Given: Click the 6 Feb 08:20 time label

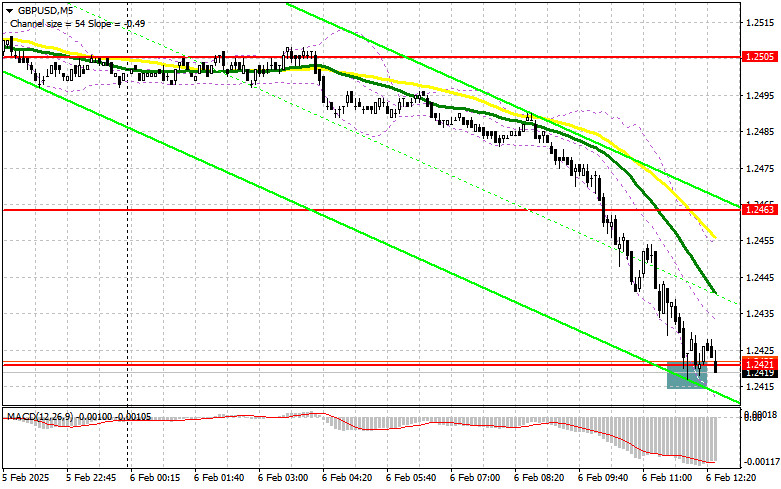Looking at the screenshot, I should 539,478.
